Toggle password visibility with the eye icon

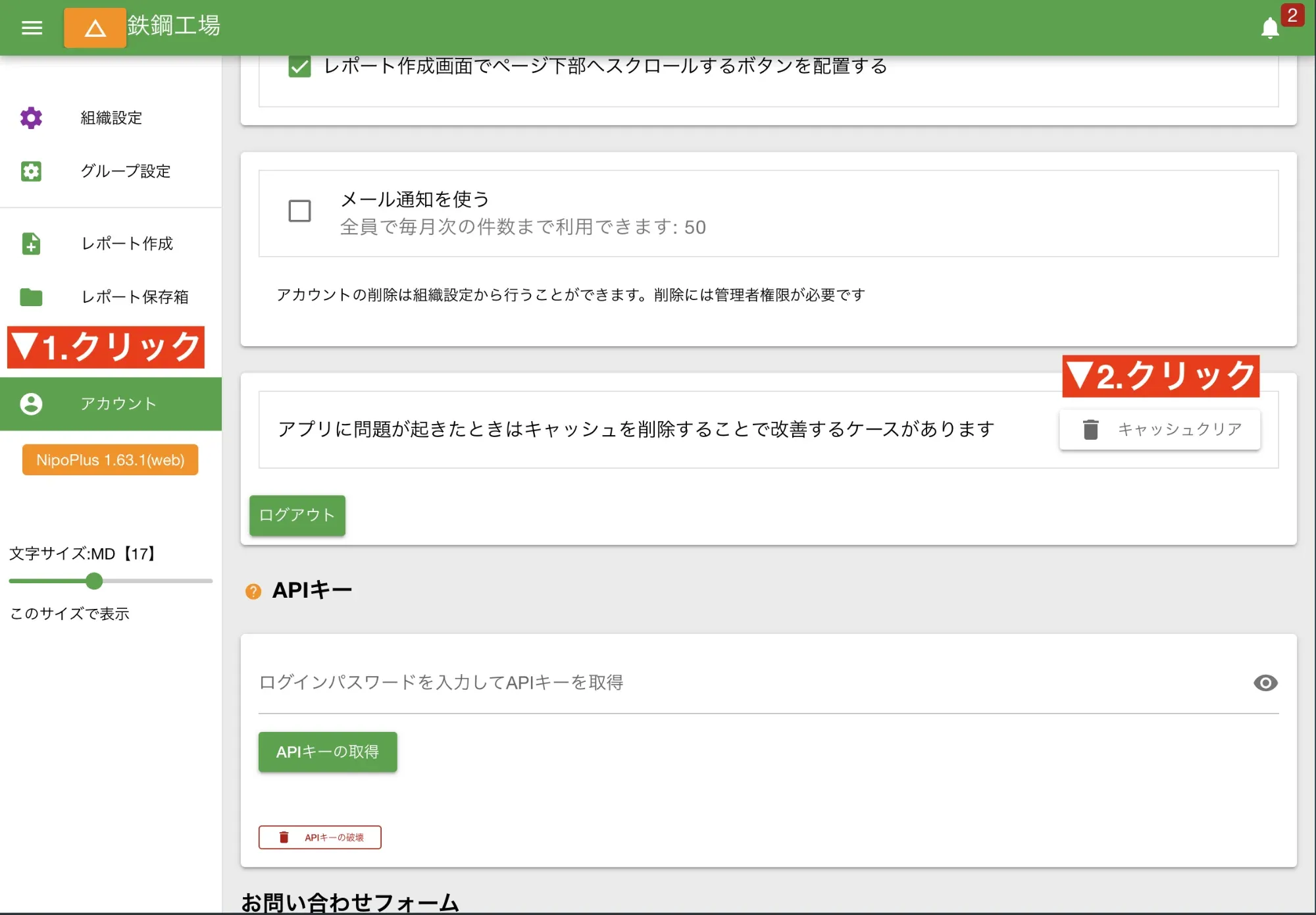(1265, 683)
